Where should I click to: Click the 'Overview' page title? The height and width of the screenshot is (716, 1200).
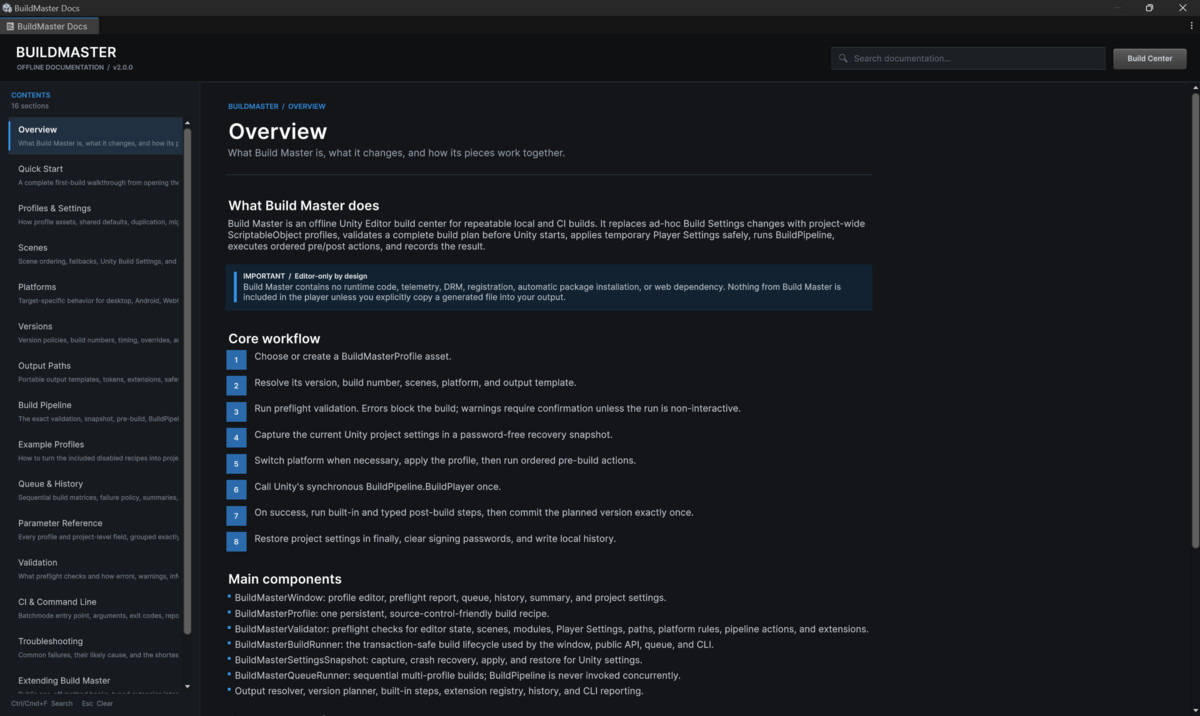[277, 131]
